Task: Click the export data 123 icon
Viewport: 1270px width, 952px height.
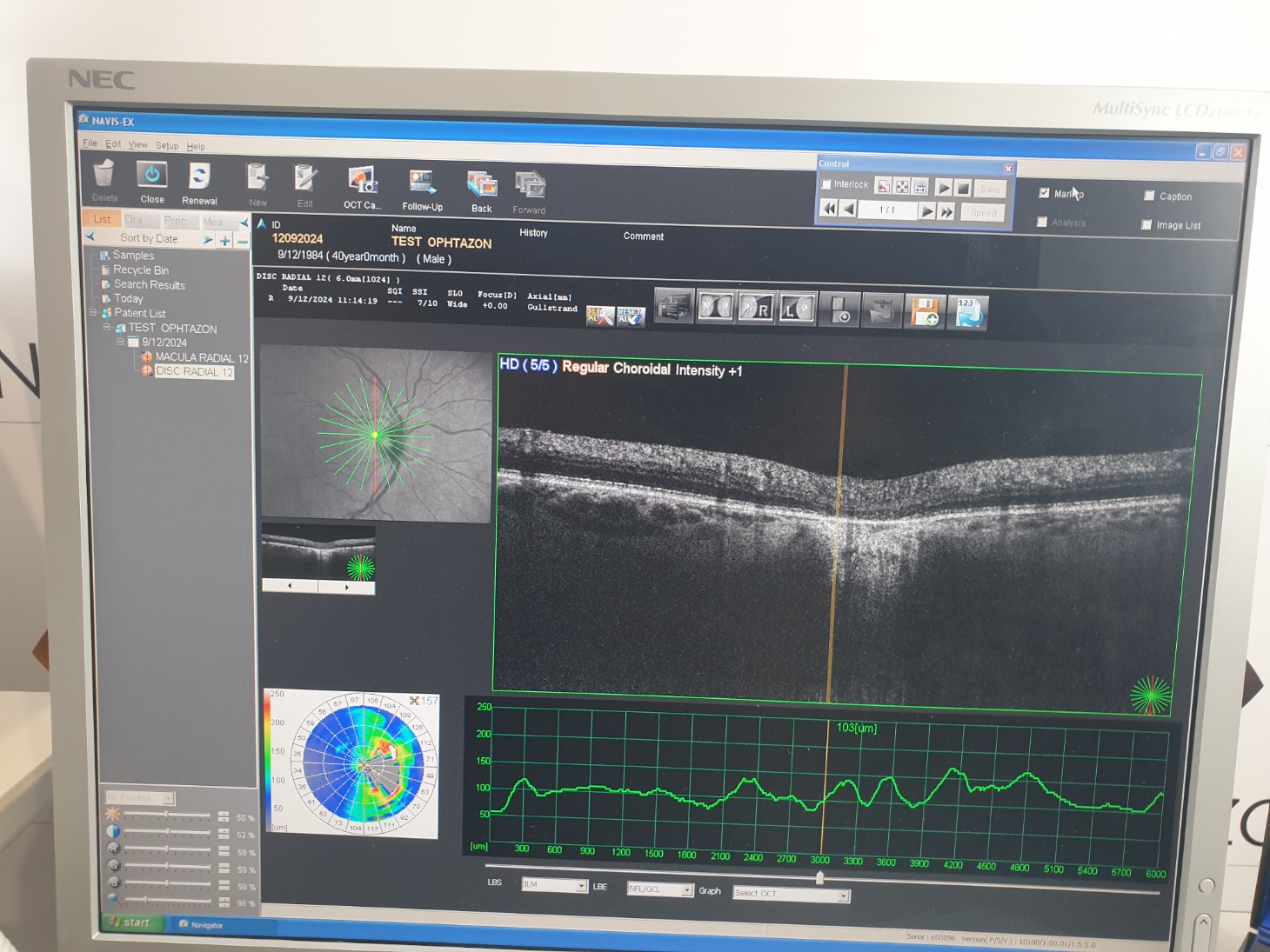Action: 968,313
